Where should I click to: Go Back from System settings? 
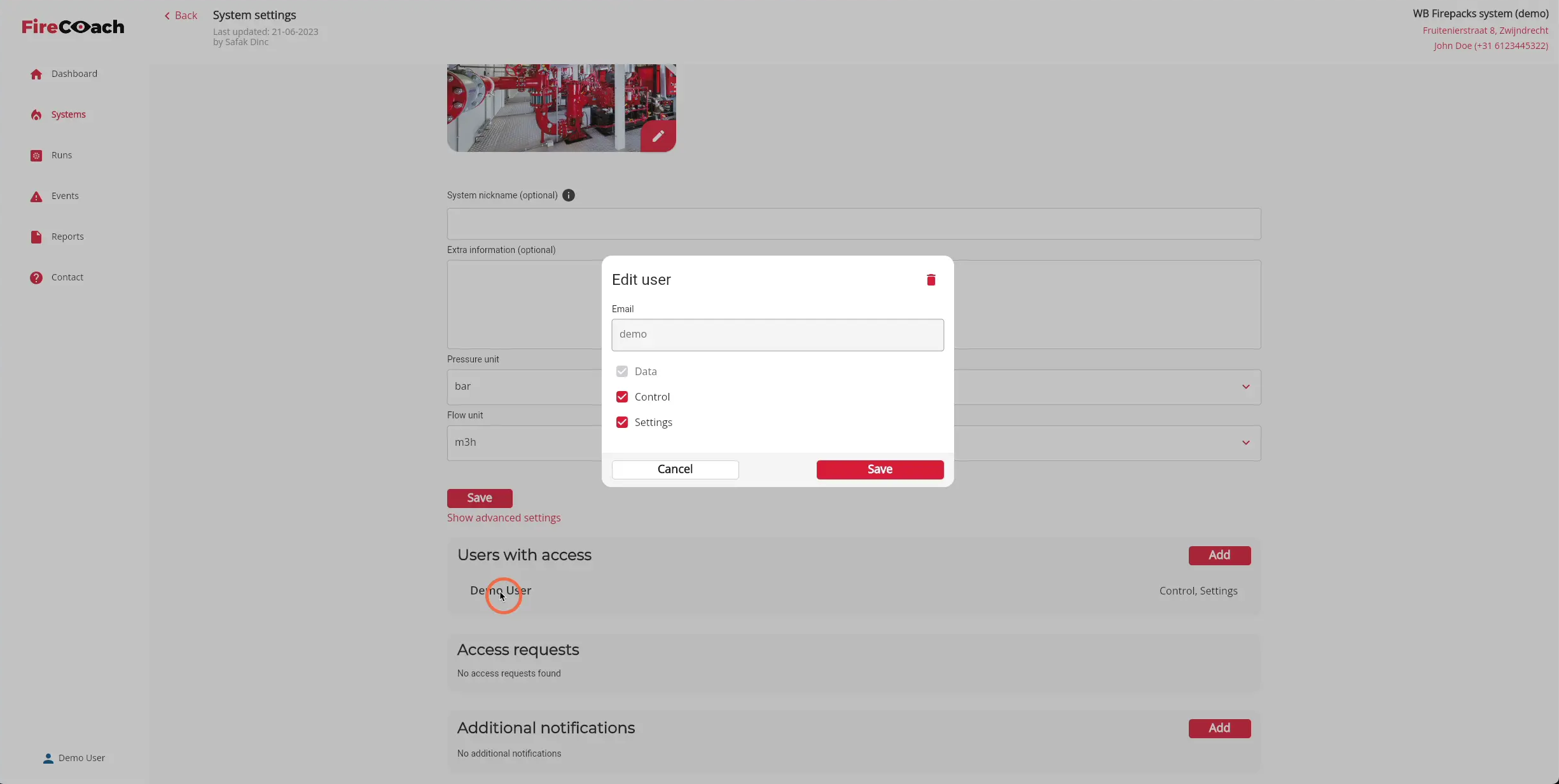181,15
